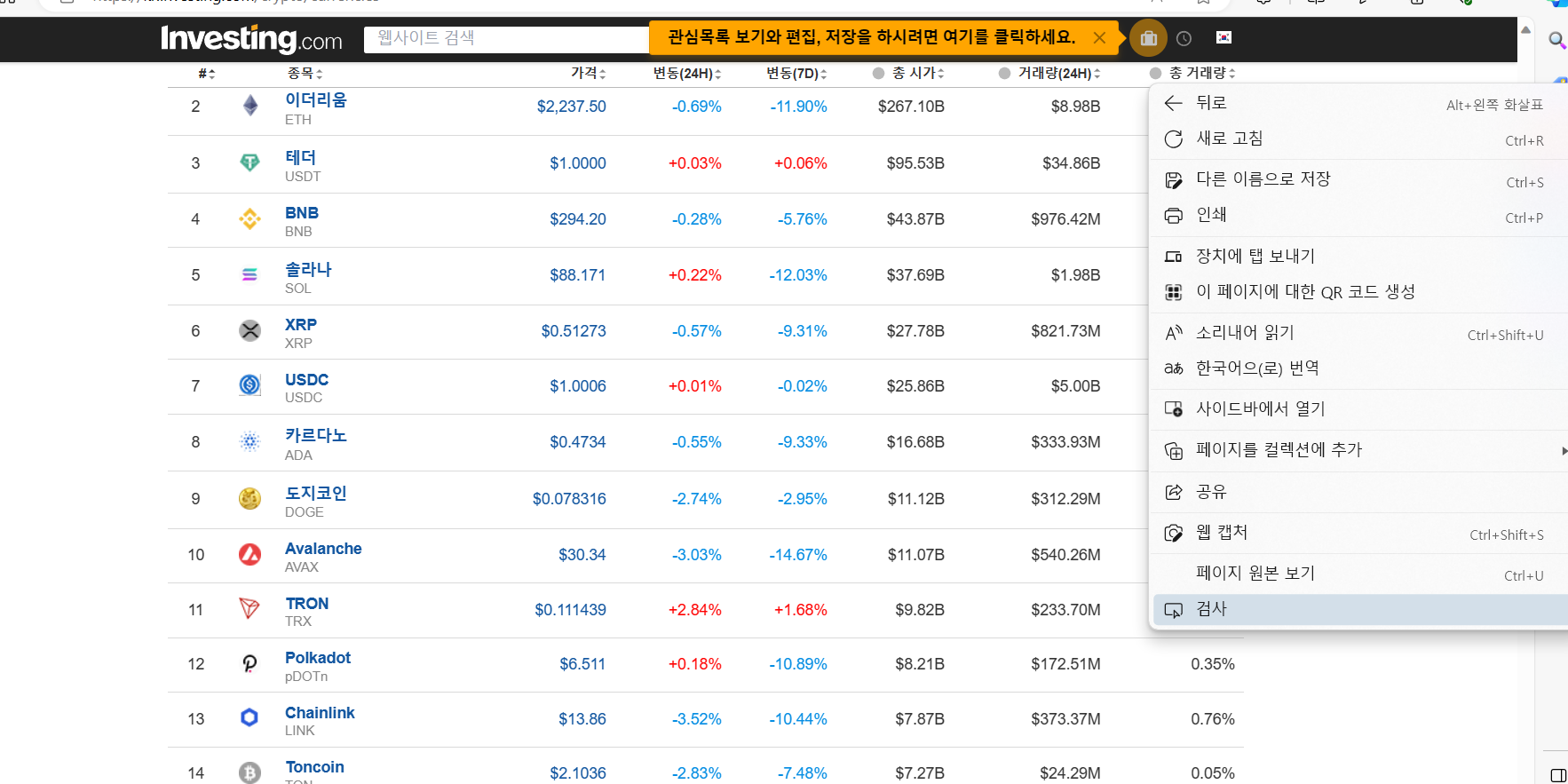Image resolution: width=1568 pixels, height=784 pixels.
Task: Select 다른 이름으로 저장 menu item
Action: [1358, 179]
